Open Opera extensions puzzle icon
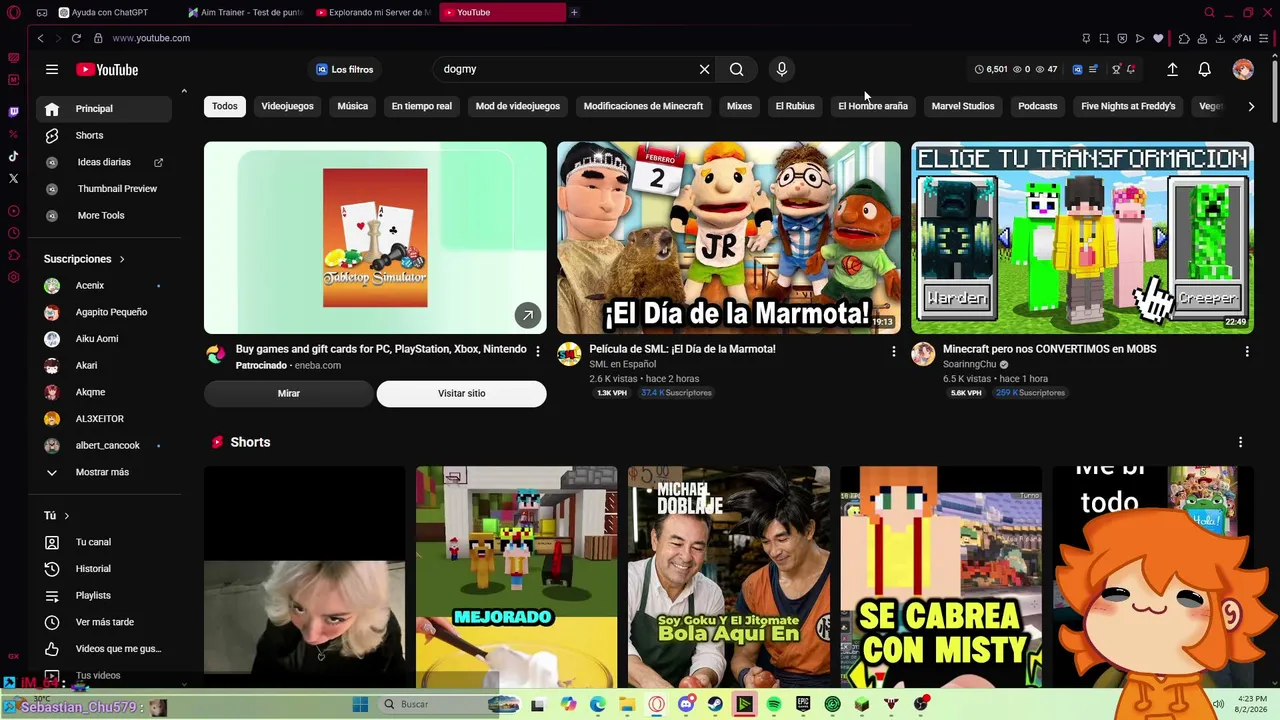 1184,38
